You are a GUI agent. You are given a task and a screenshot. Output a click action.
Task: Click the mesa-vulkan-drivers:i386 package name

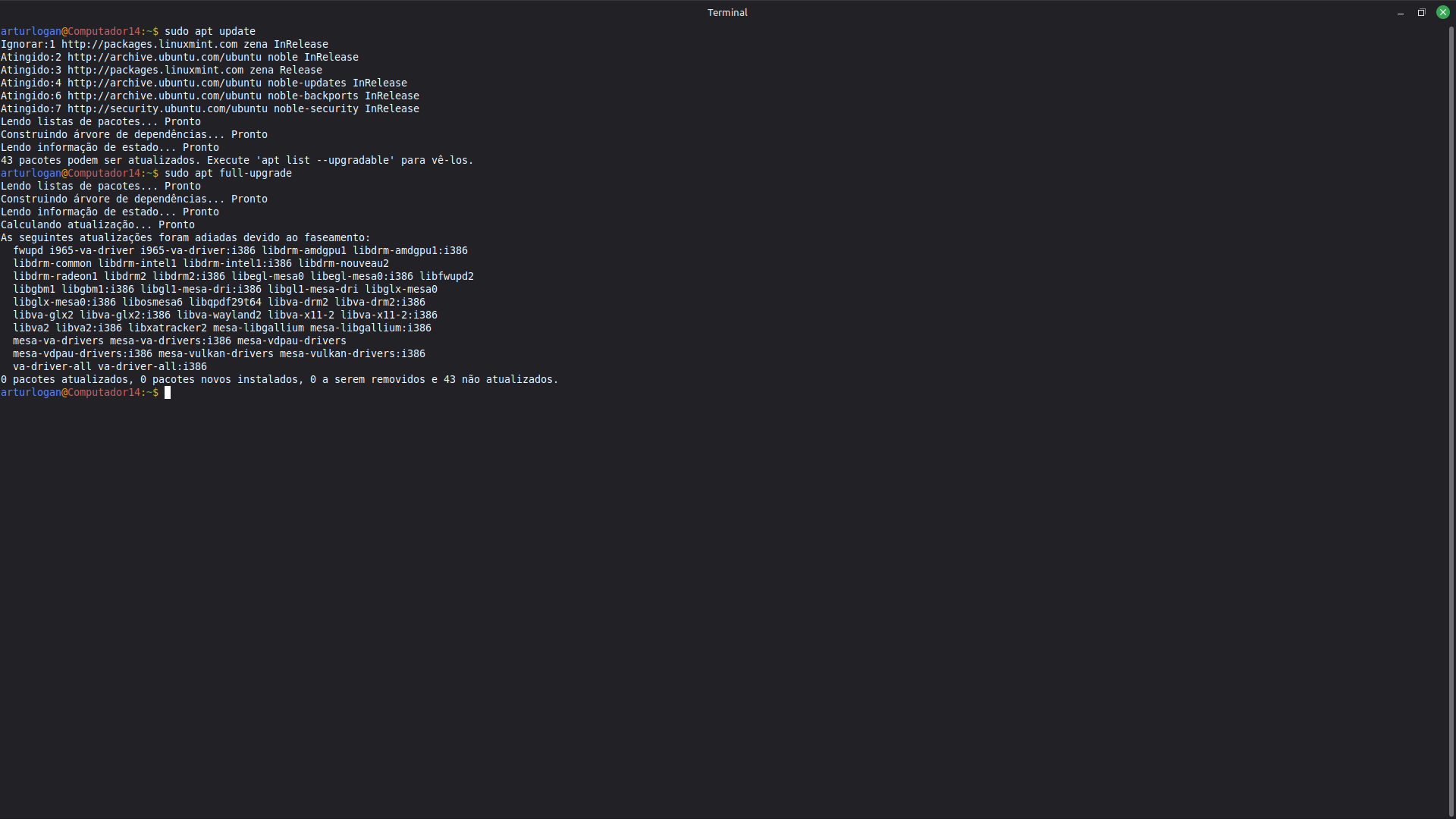pyautogui.click(x=352, y=353)
